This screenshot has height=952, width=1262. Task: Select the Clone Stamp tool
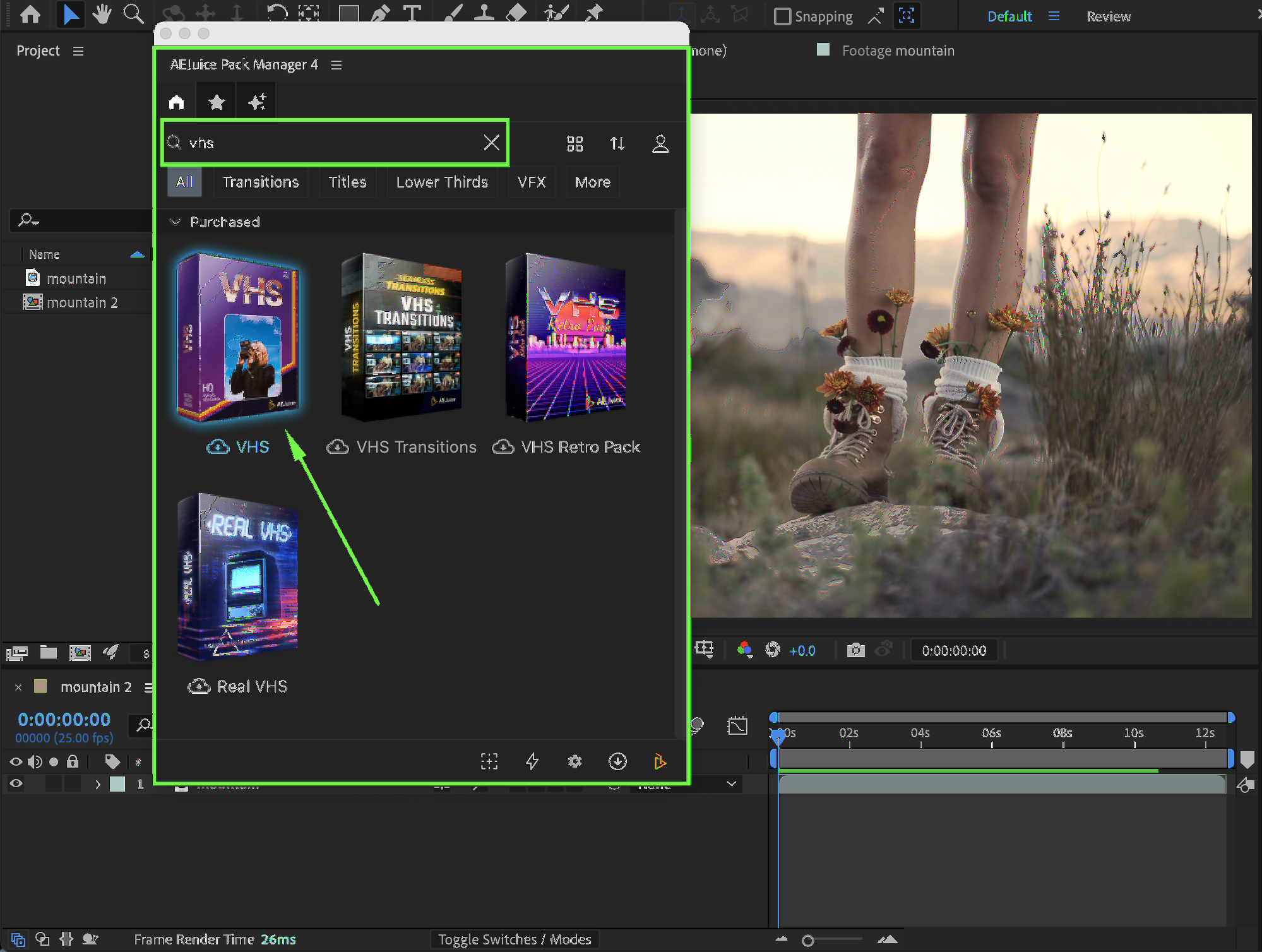click(484, 14)
